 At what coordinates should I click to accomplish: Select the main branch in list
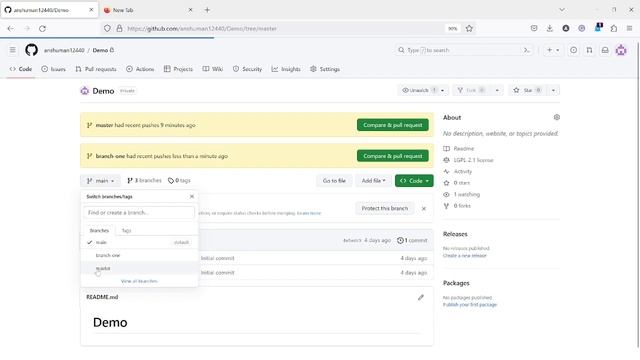(139, 243)
